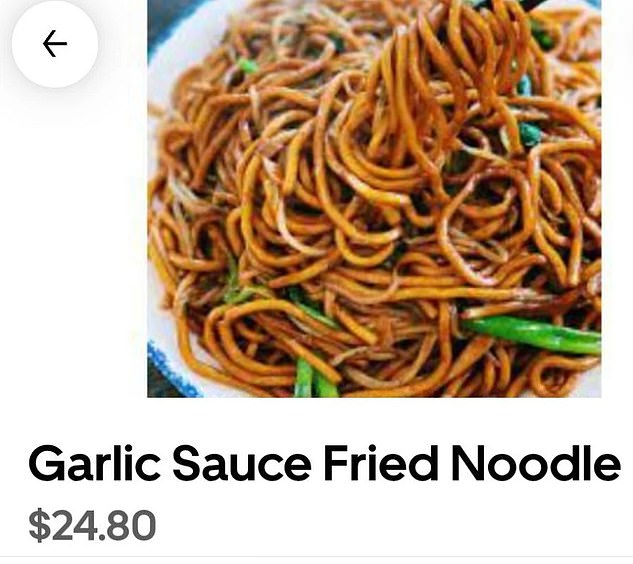
Task: Click the word Sauce in the dish name
Action: [242, 462]
